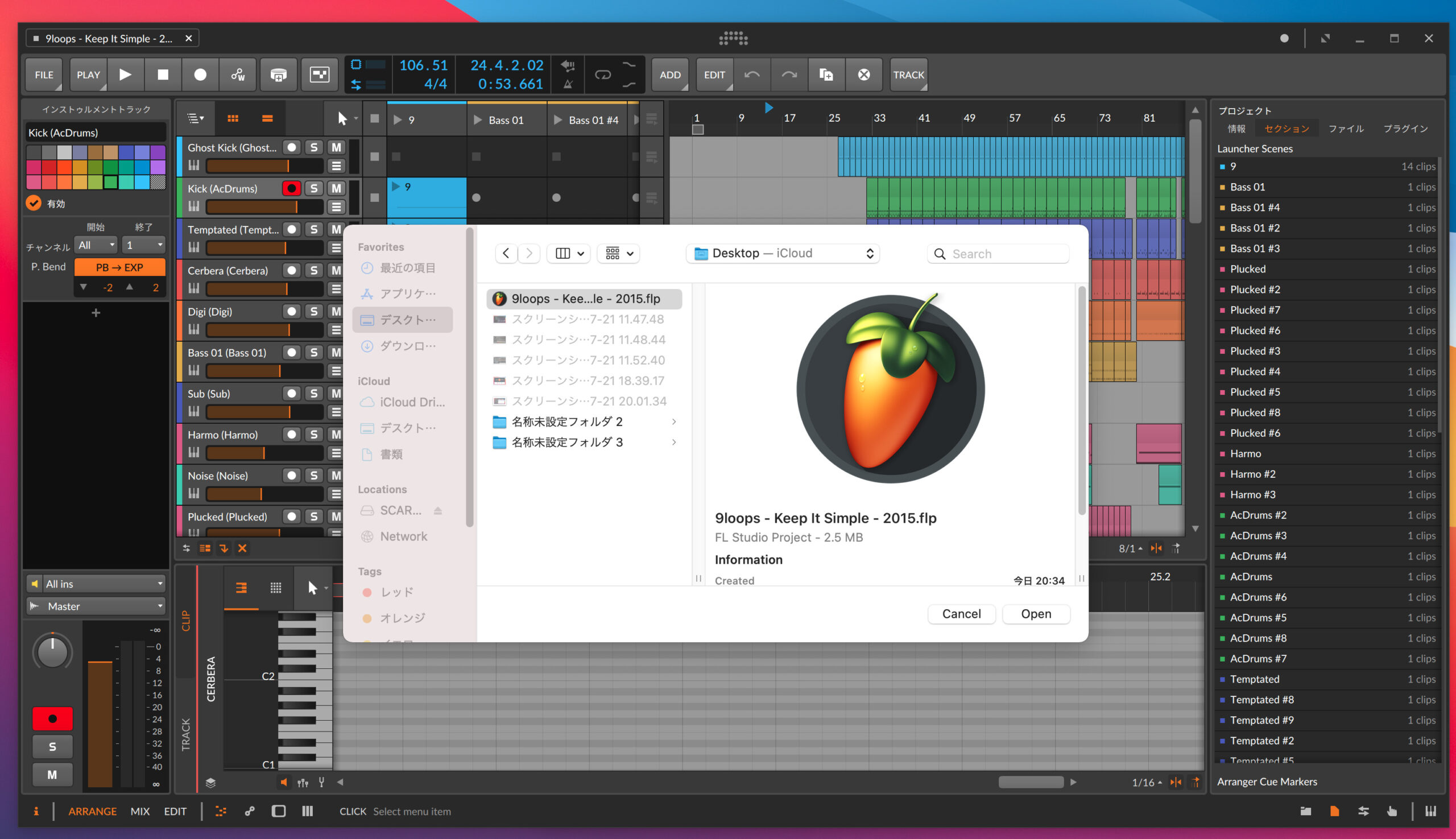Go back in file dialog navigation
Viewport: 1456px width, 839px height.
click(x=505, y=254)
